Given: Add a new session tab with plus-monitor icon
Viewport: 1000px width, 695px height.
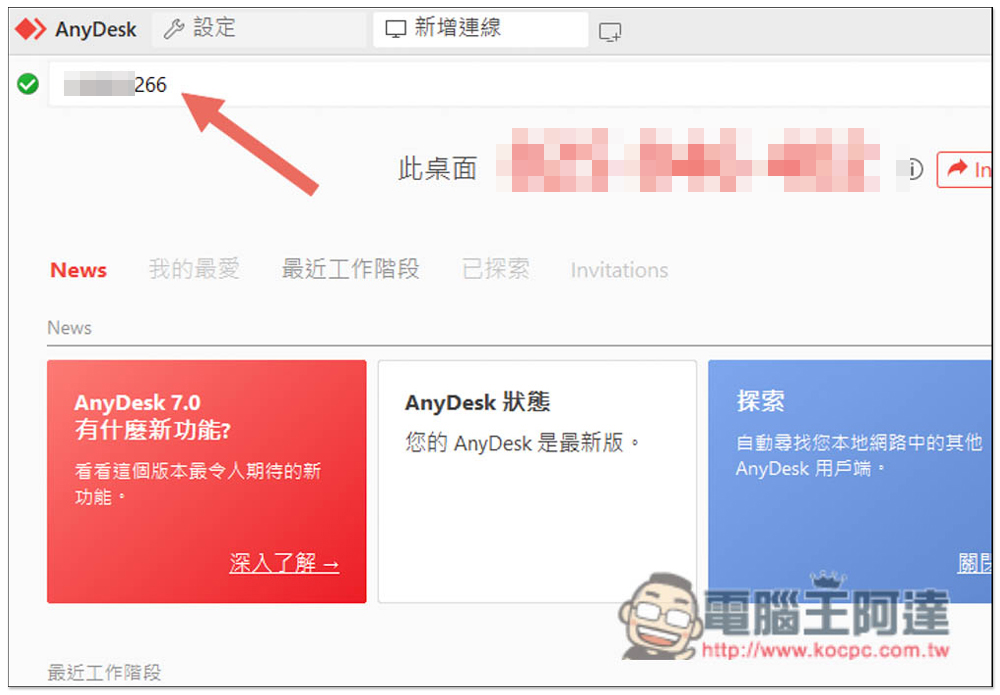Looking at the screenshot, I should 610,31.
